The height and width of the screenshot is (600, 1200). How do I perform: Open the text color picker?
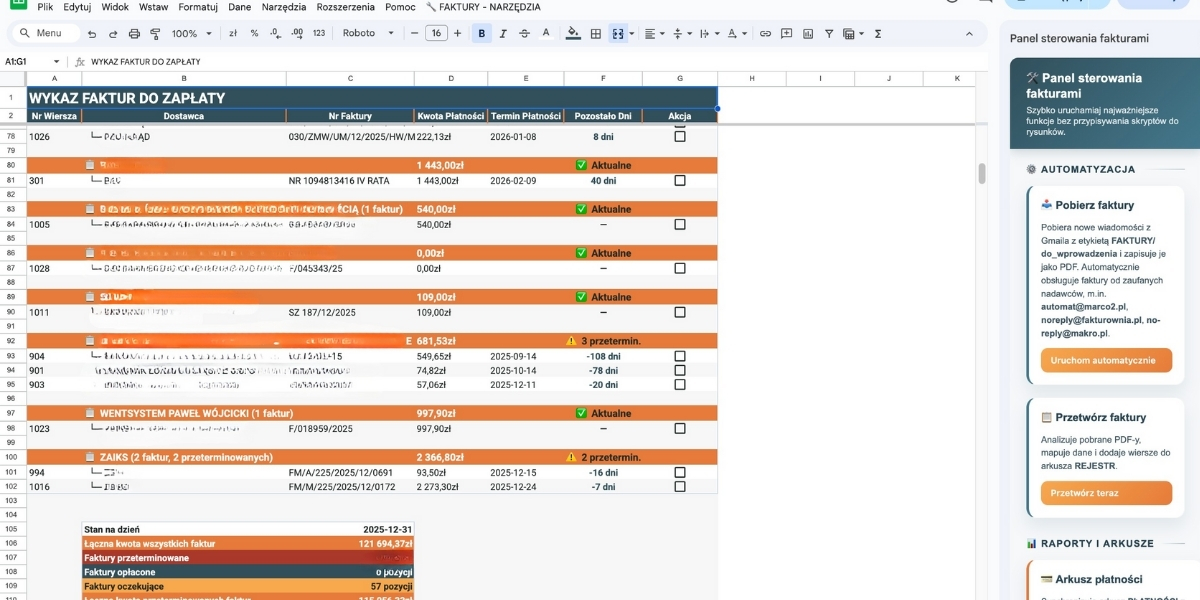point(545,33)
